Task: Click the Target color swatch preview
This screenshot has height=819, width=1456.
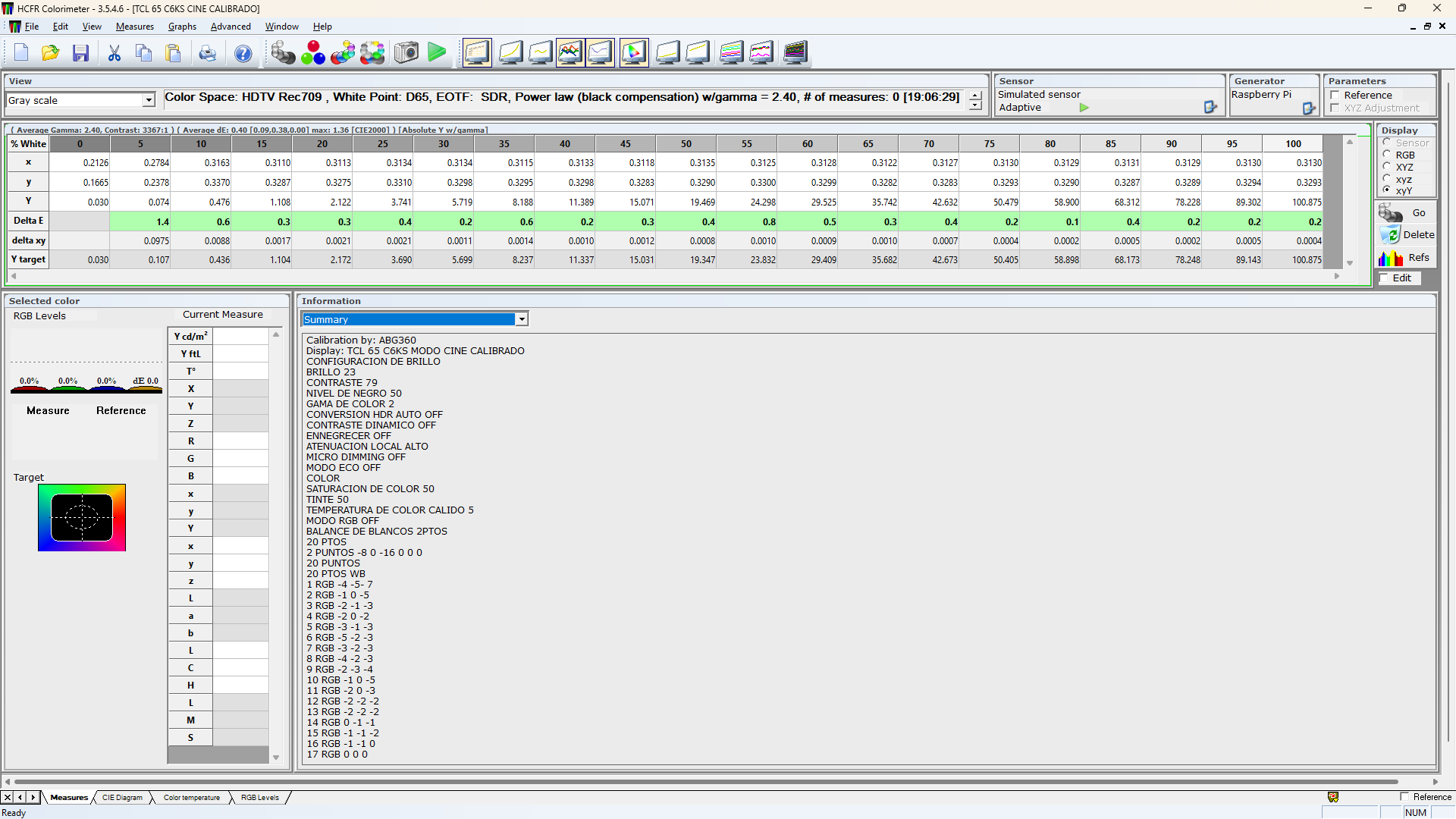Action: coord(82,518)
